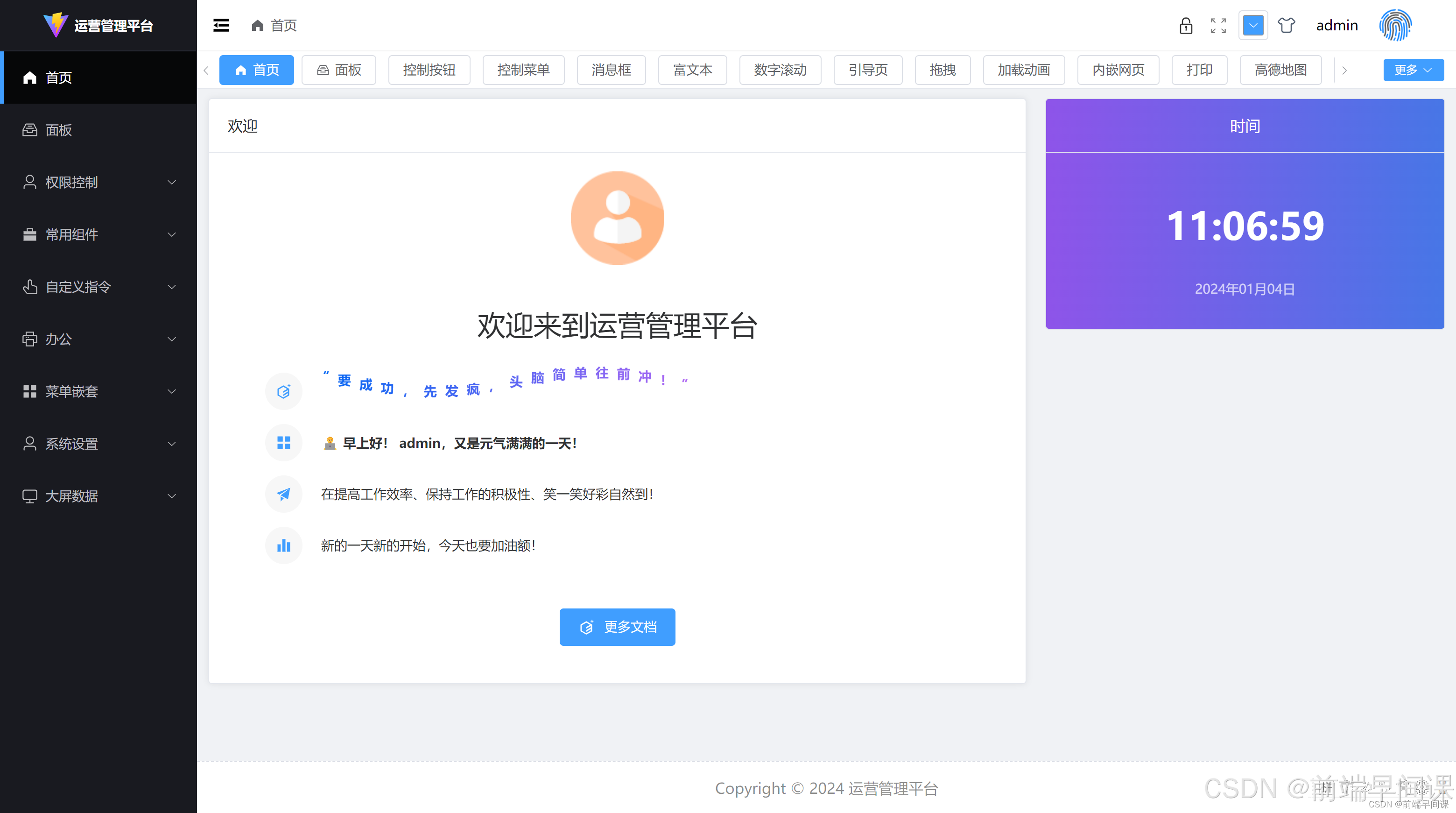Expand 大屏数据 sidebar menu
The image size is (1456, 813).
pos(98,496)
